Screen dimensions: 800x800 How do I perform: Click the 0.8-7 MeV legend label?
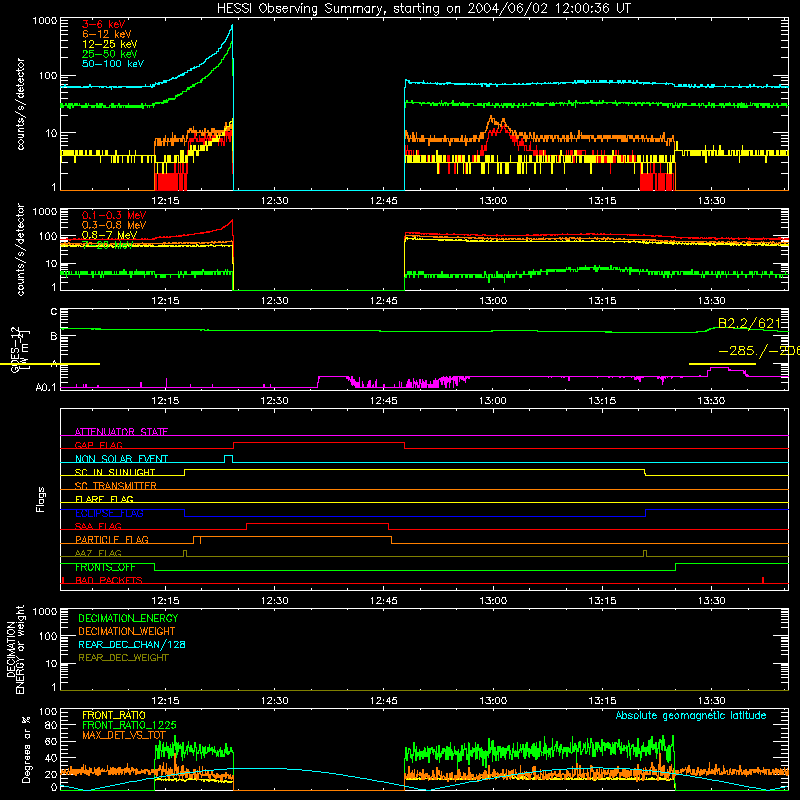coord(109,235)
